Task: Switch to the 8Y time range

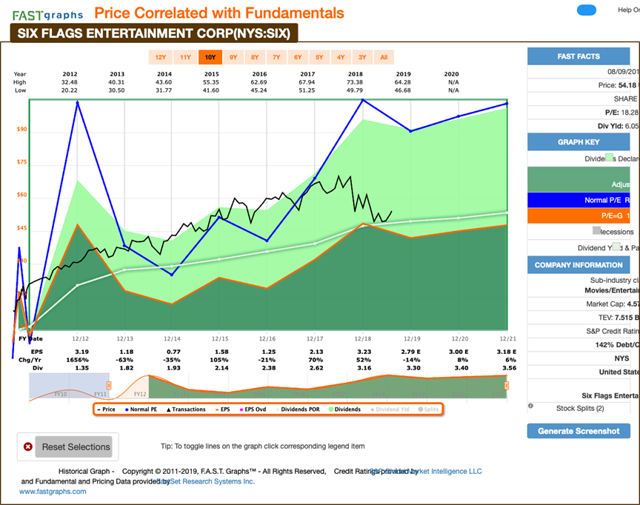Action: [255, 57]
